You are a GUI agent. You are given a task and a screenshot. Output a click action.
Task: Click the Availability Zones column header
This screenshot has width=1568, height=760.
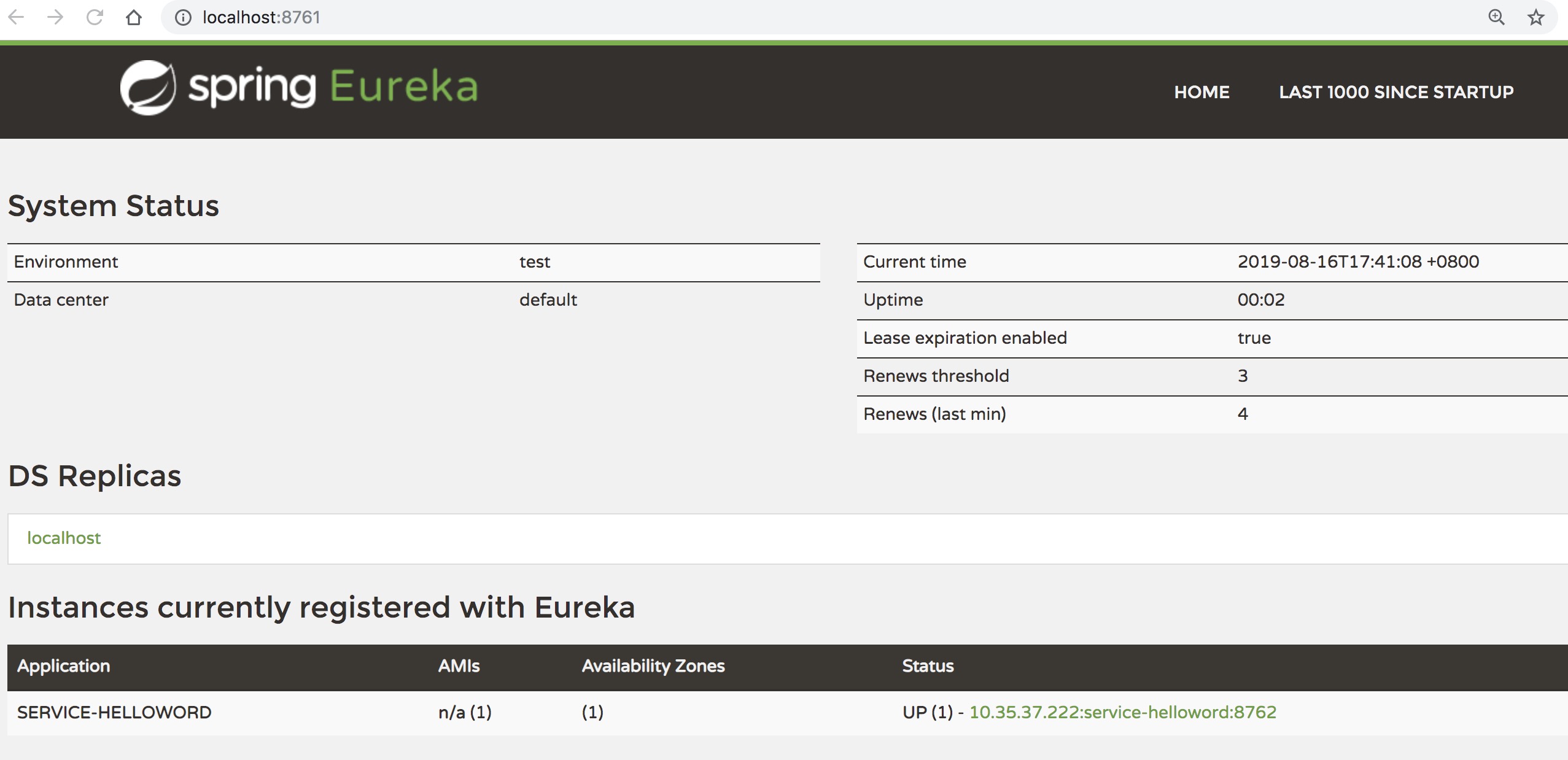[653, 666]
